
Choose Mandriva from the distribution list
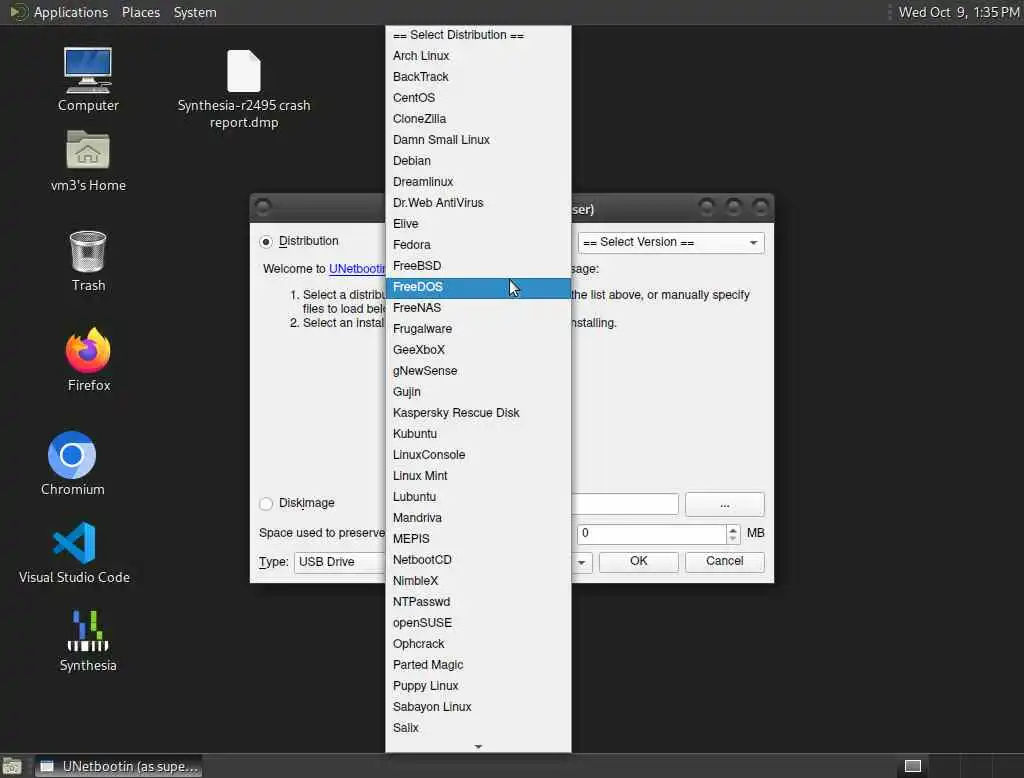(x=478, y=517)
